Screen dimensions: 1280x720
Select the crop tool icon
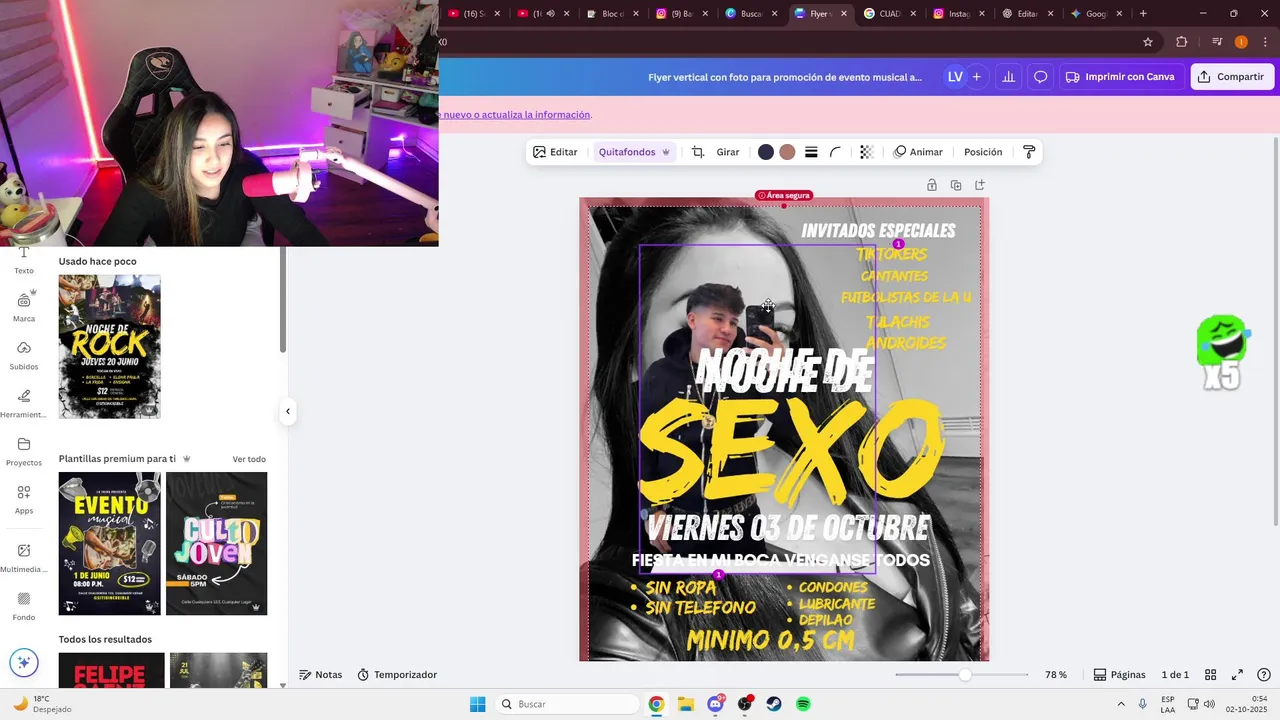point(698,152)
